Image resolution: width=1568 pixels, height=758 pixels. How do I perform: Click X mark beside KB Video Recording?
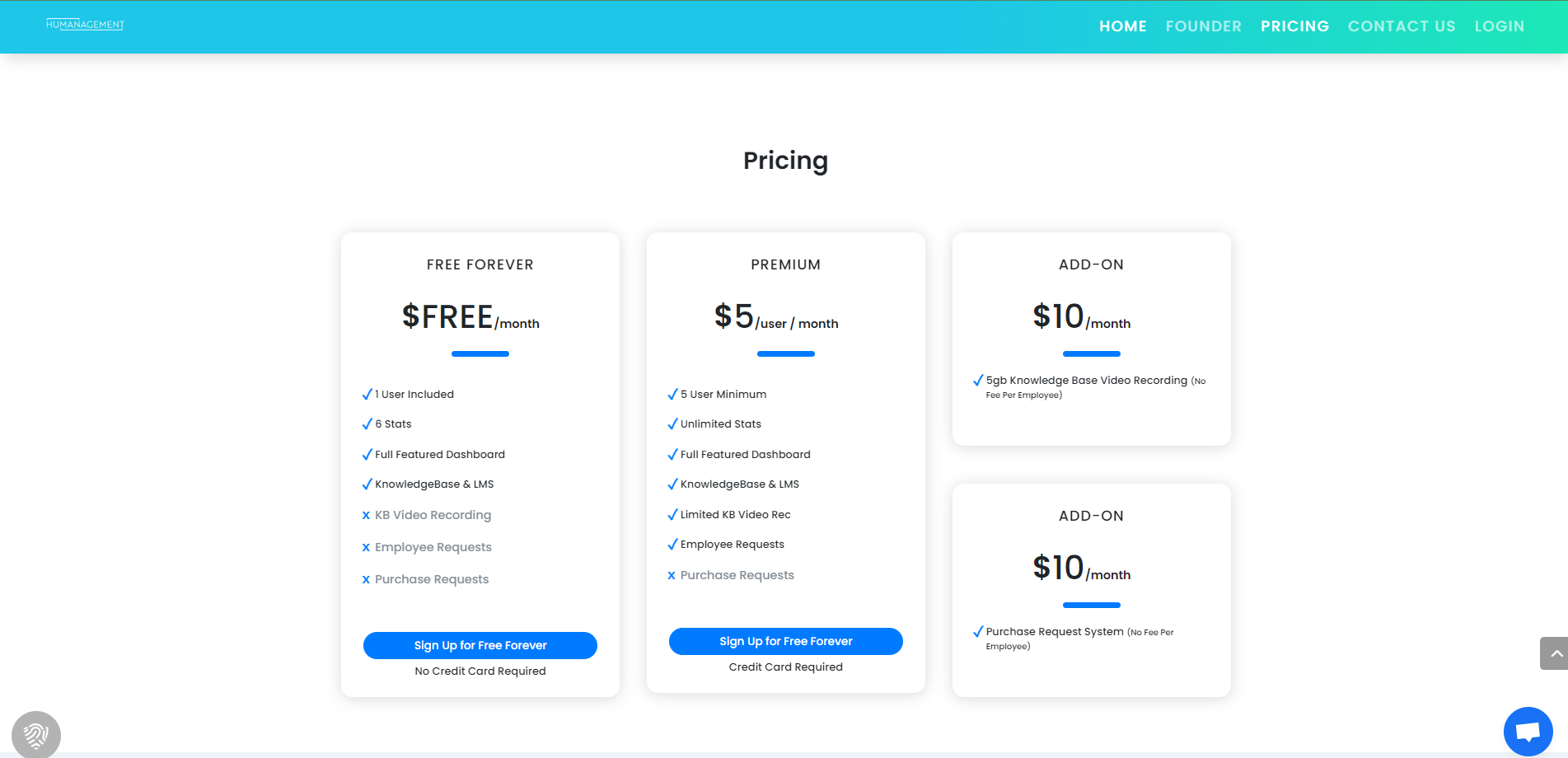[x=366, y=516]
